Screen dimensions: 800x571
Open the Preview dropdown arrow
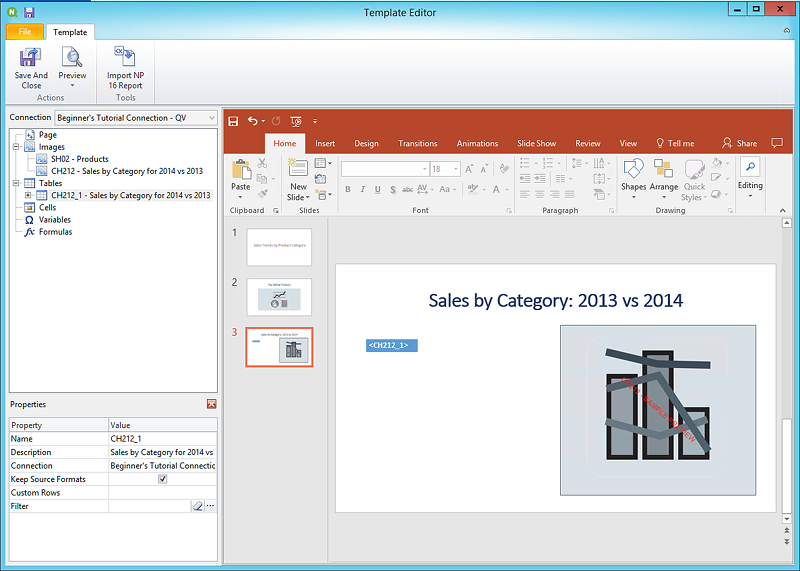pyautogui.click(x=72, y=86)
